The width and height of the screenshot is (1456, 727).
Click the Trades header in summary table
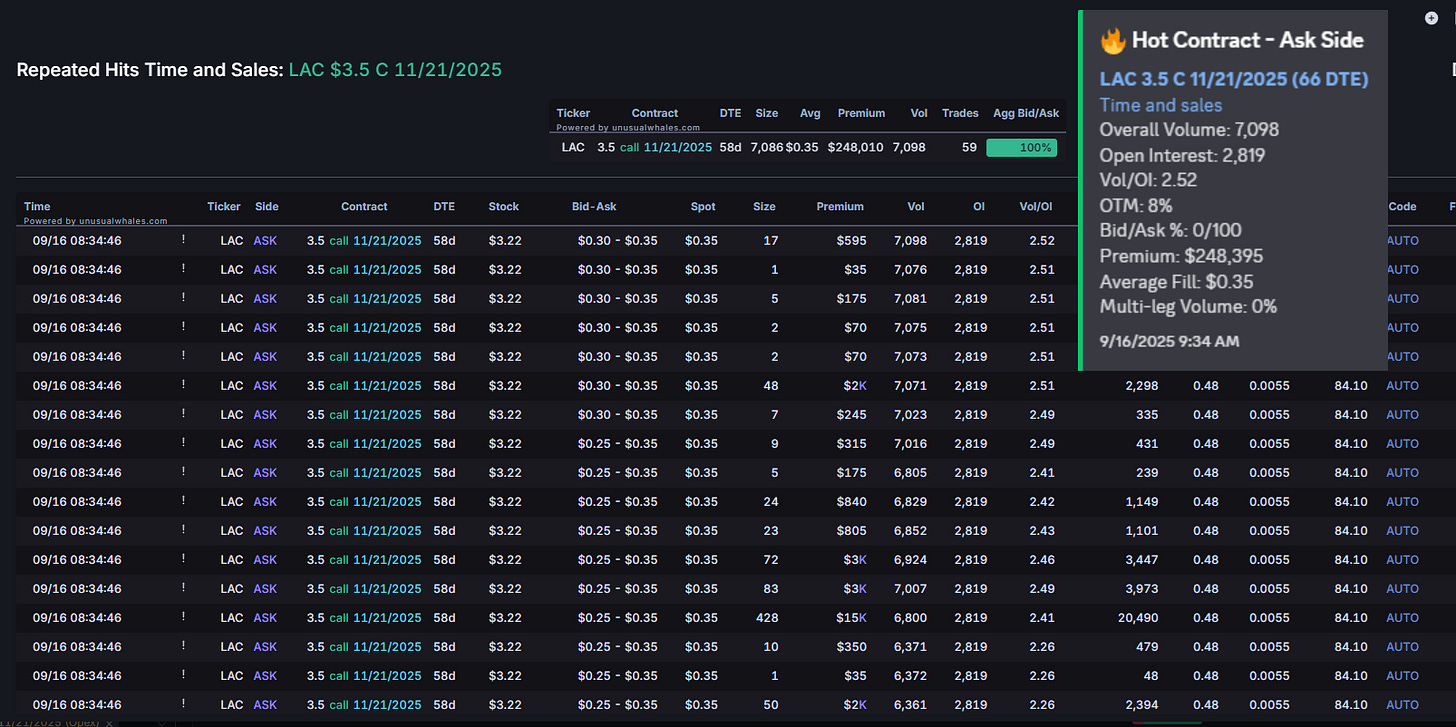pyautogui.click(x=960, y=114)
